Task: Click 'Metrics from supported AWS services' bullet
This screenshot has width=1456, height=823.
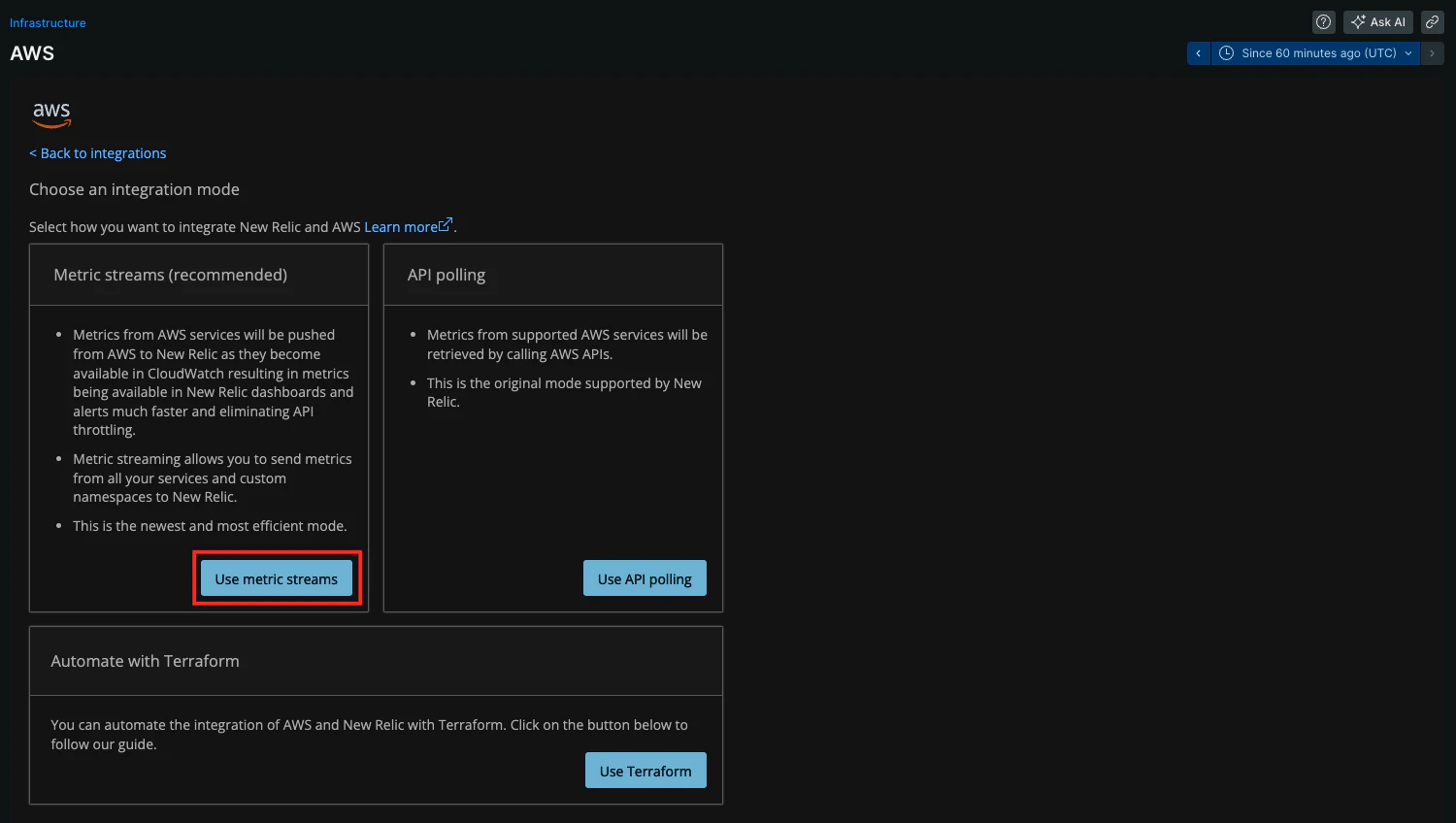Action: point(567,345)
